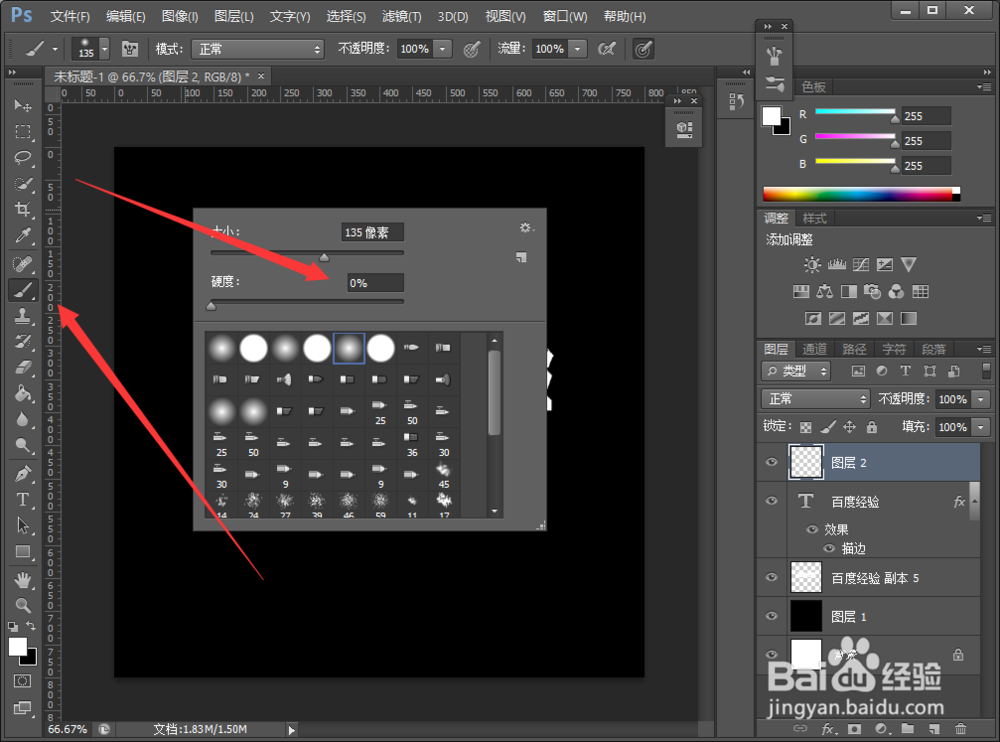Open the 滤镜(T) menu

pos(401,17)
